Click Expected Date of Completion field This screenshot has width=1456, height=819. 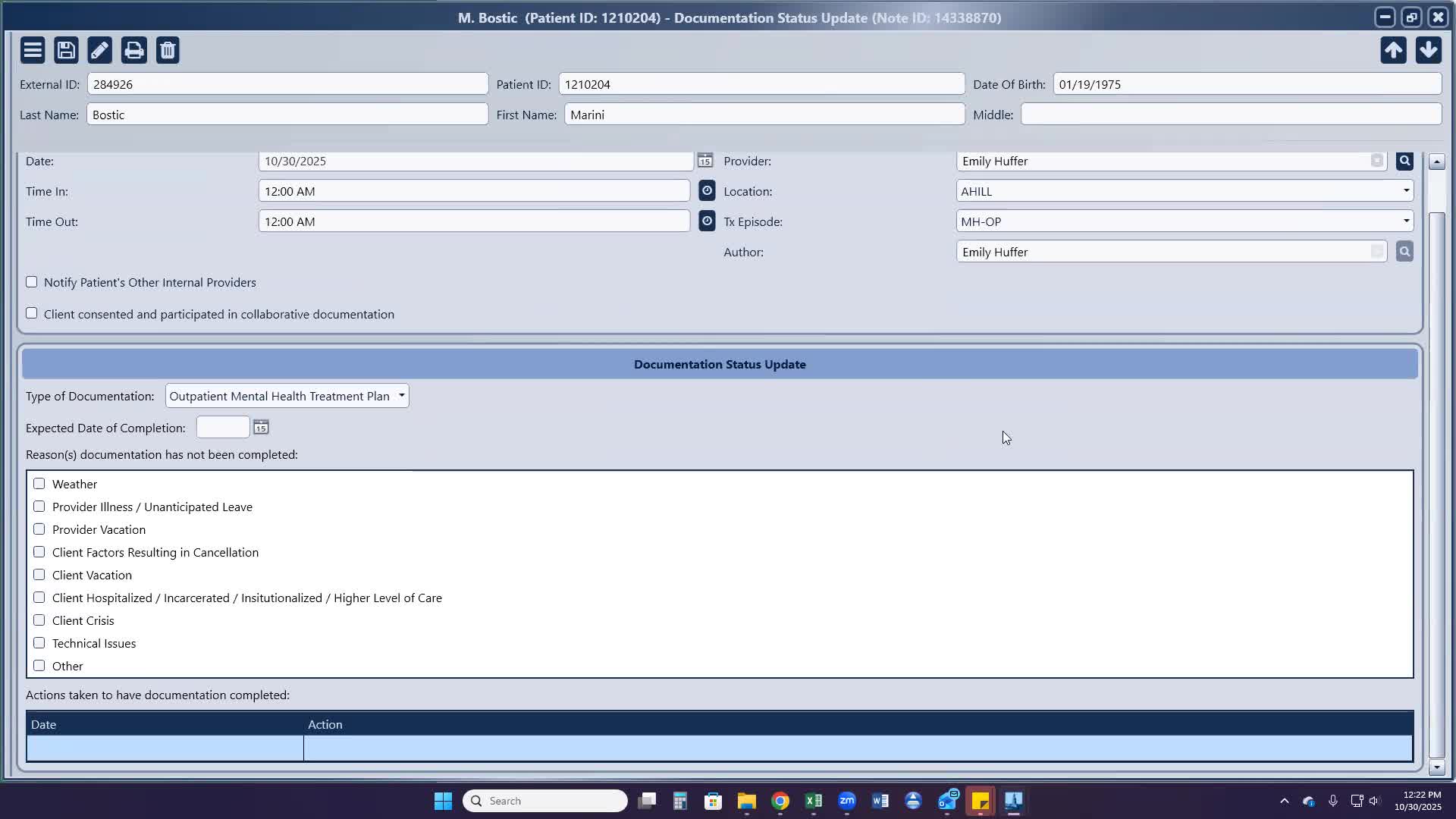pyautogui.click(x=223, y=427)
